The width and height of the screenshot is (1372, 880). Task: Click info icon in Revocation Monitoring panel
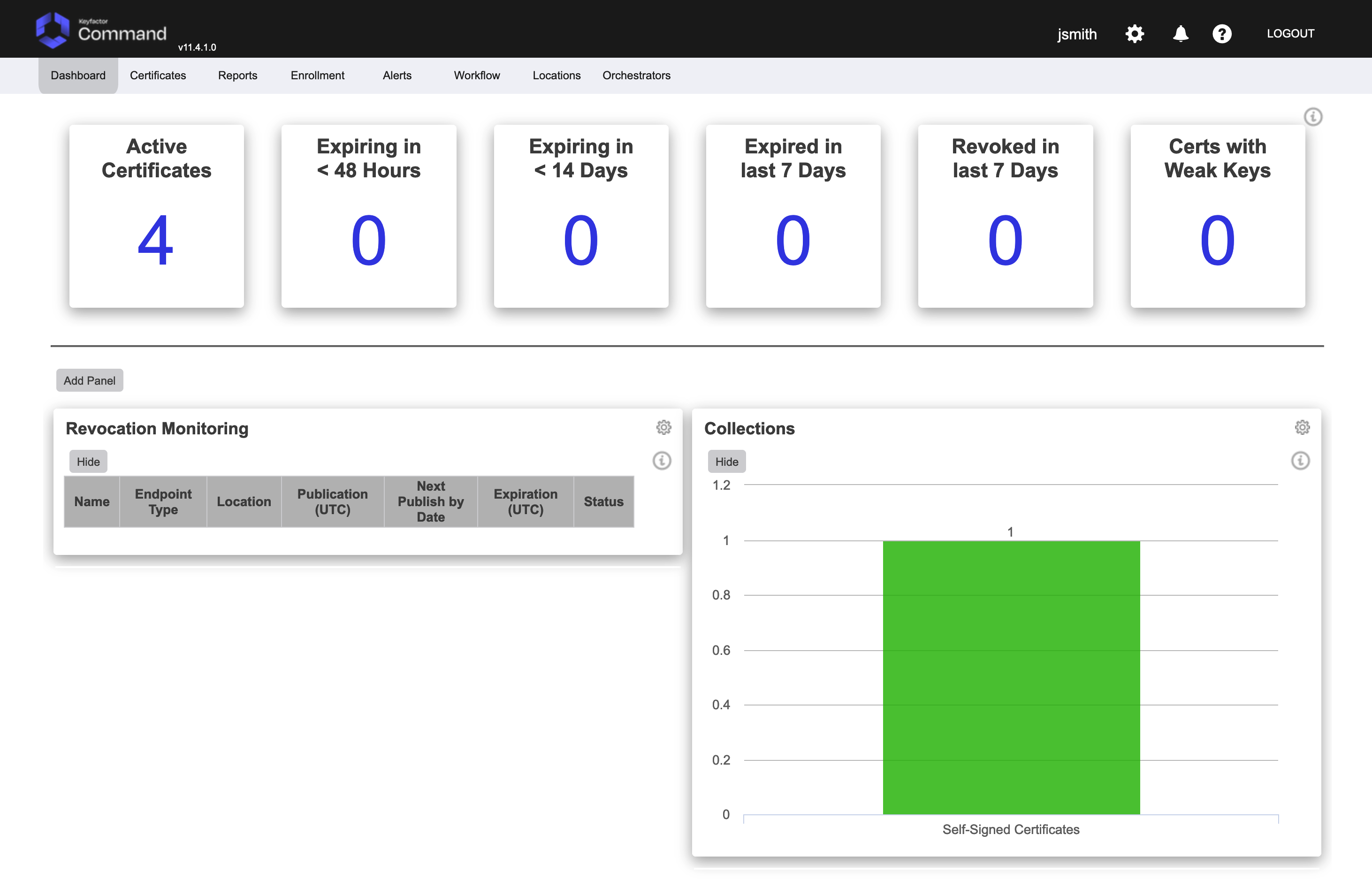662,461
